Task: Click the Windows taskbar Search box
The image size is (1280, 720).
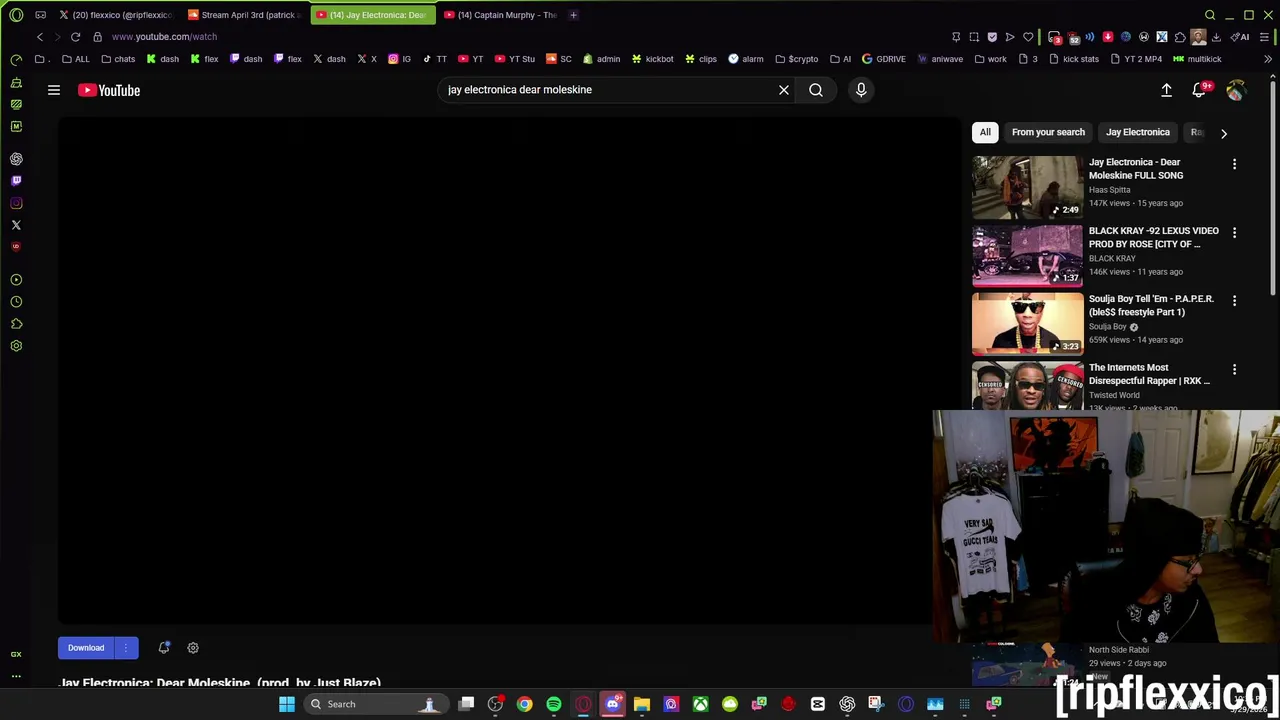Action: (375, 704)
